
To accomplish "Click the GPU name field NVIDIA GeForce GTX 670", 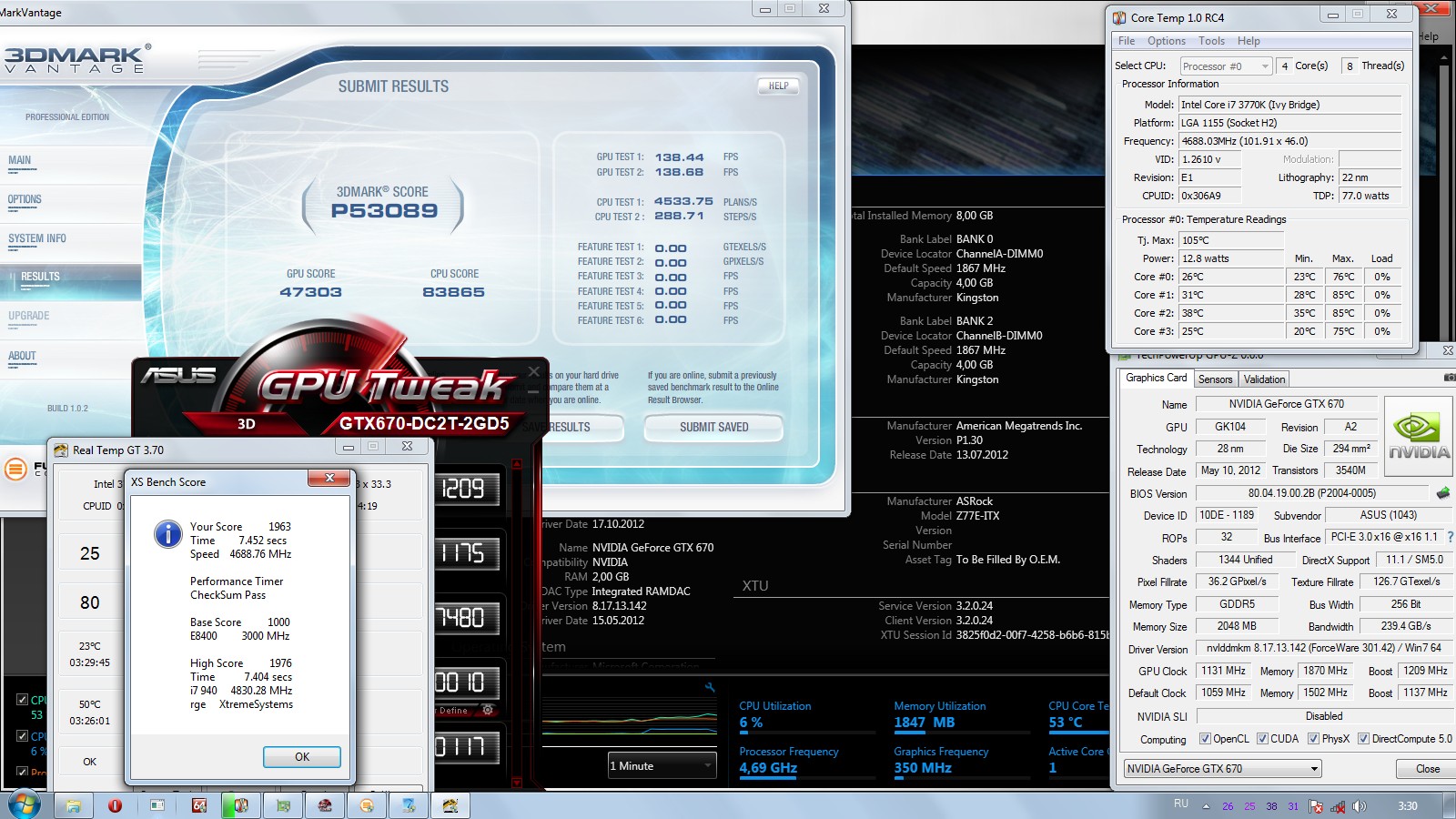I will pyautogui.click(x=1286, y=404).
